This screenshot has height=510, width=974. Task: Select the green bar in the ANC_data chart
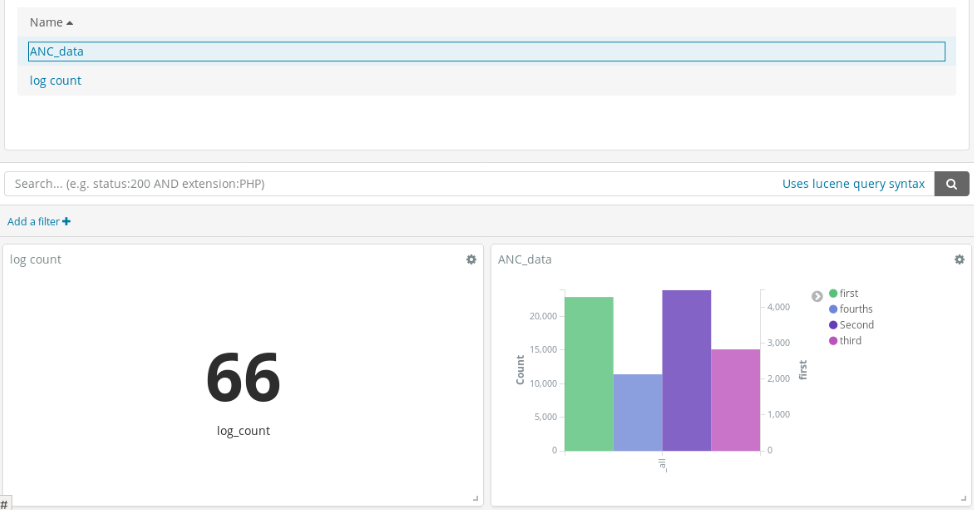589,373
